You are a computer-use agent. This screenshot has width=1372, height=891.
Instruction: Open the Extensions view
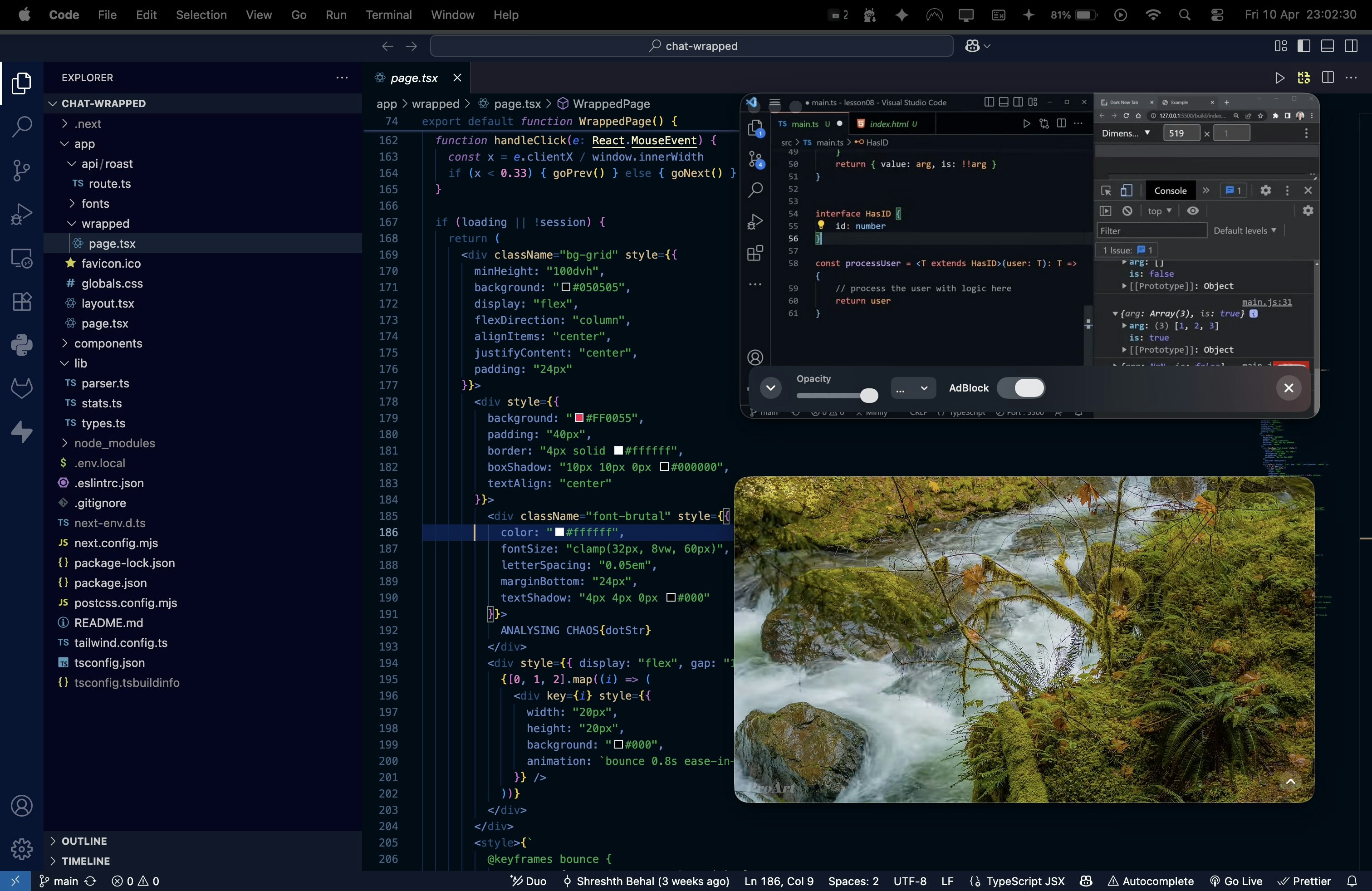tap(21, 301)
